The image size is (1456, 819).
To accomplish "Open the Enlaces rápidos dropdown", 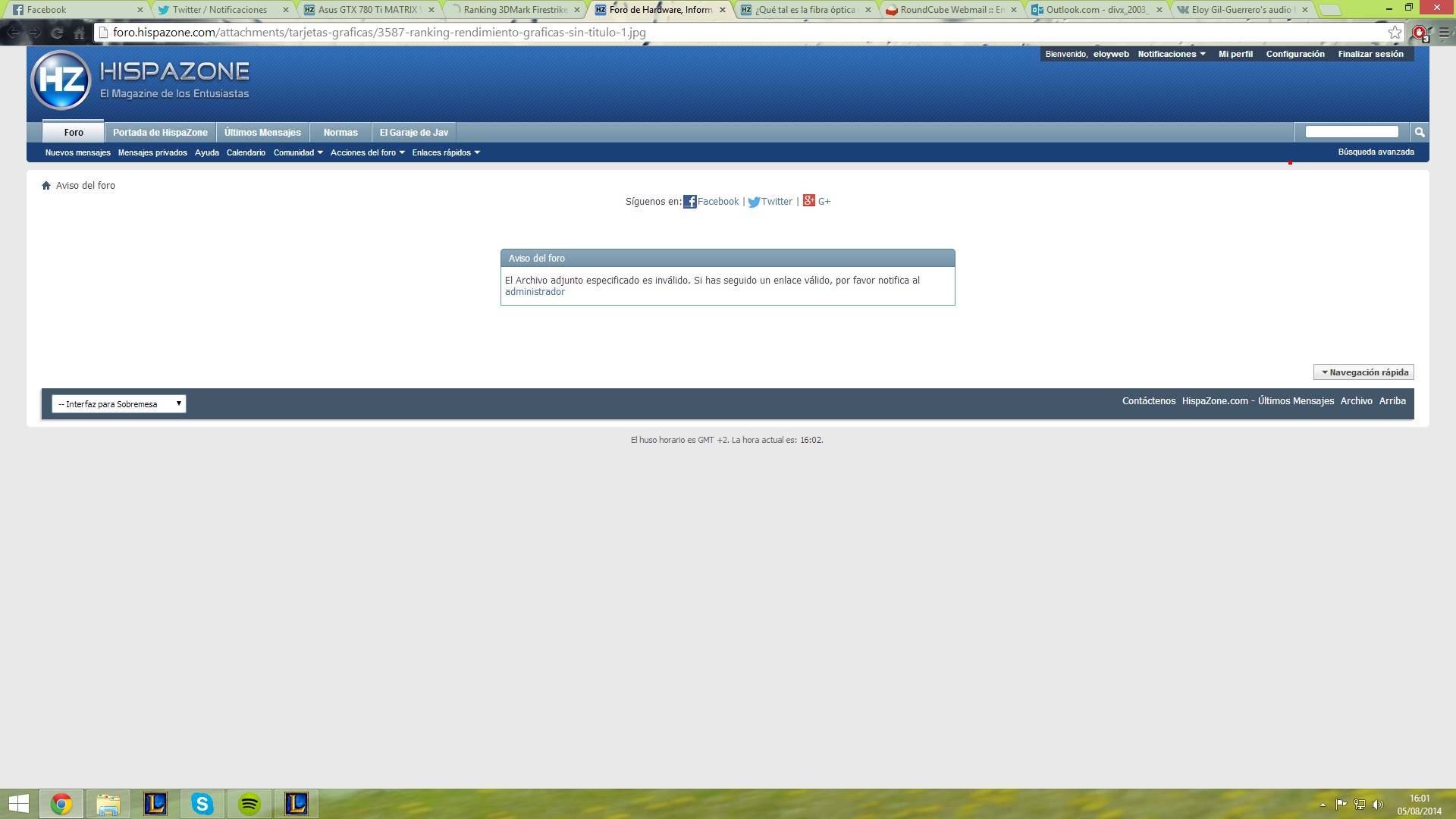I will point(446,152).
